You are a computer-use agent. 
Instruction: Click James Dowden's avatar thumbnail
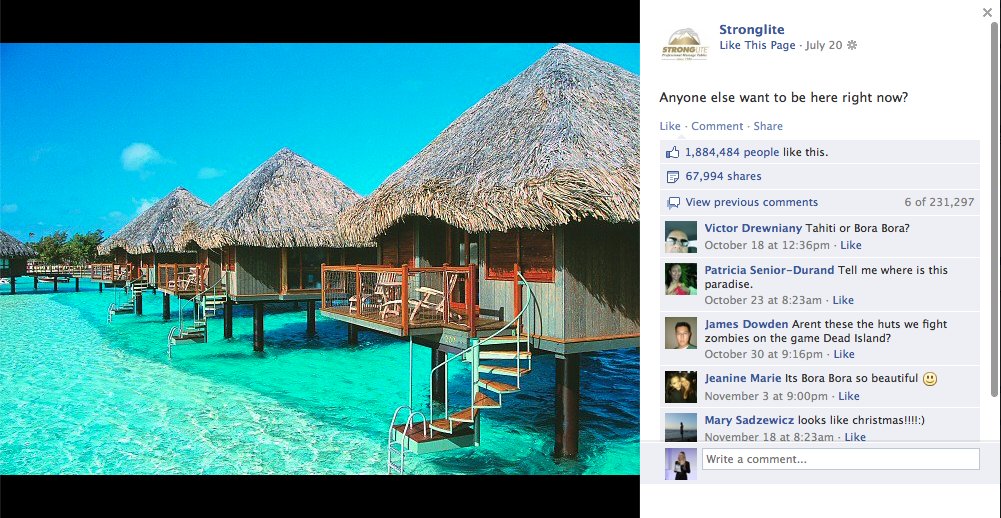pos(681,333)
